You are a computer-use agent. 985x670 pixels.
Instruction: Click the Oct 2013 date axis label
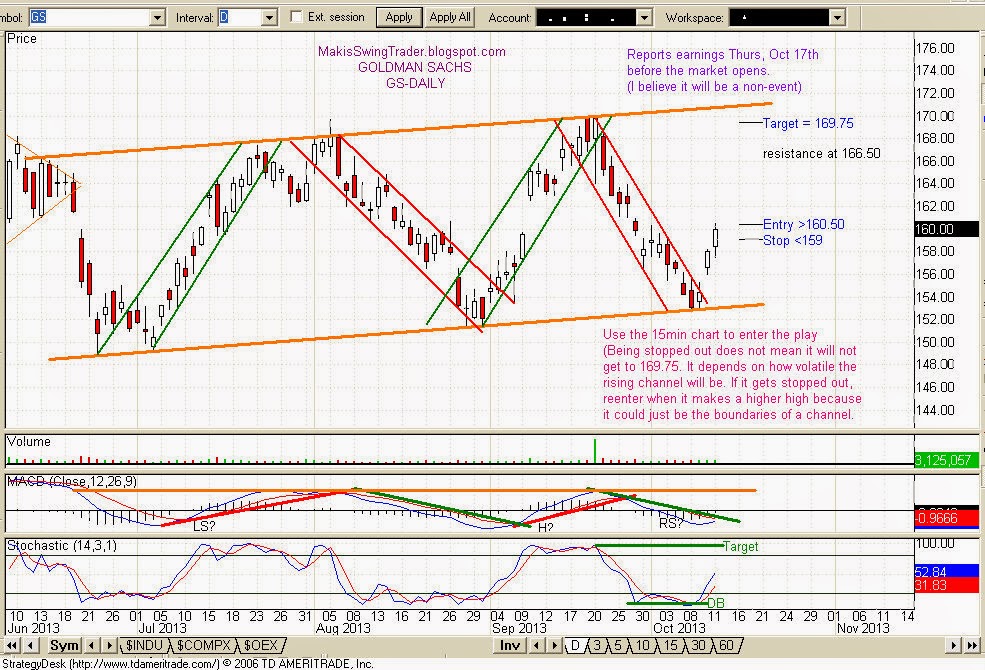(679, 629)
